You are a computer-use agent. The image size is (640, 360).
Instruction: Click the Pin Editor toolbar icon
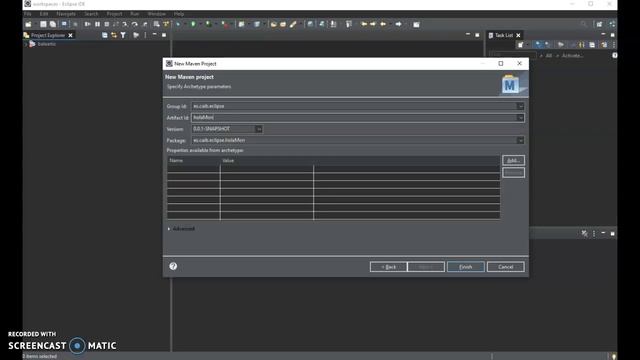(x=416, y=24)
